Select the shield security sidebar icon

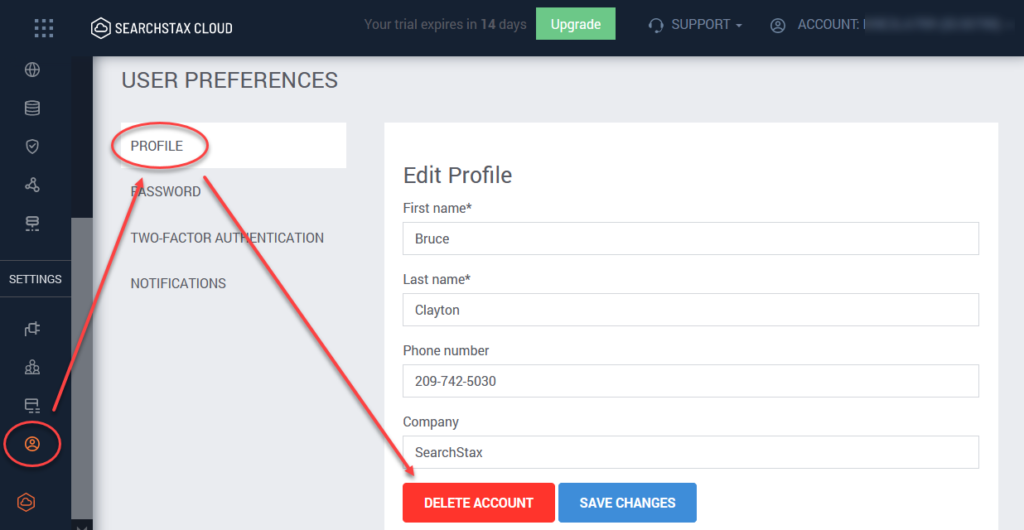tap(32, 146)
